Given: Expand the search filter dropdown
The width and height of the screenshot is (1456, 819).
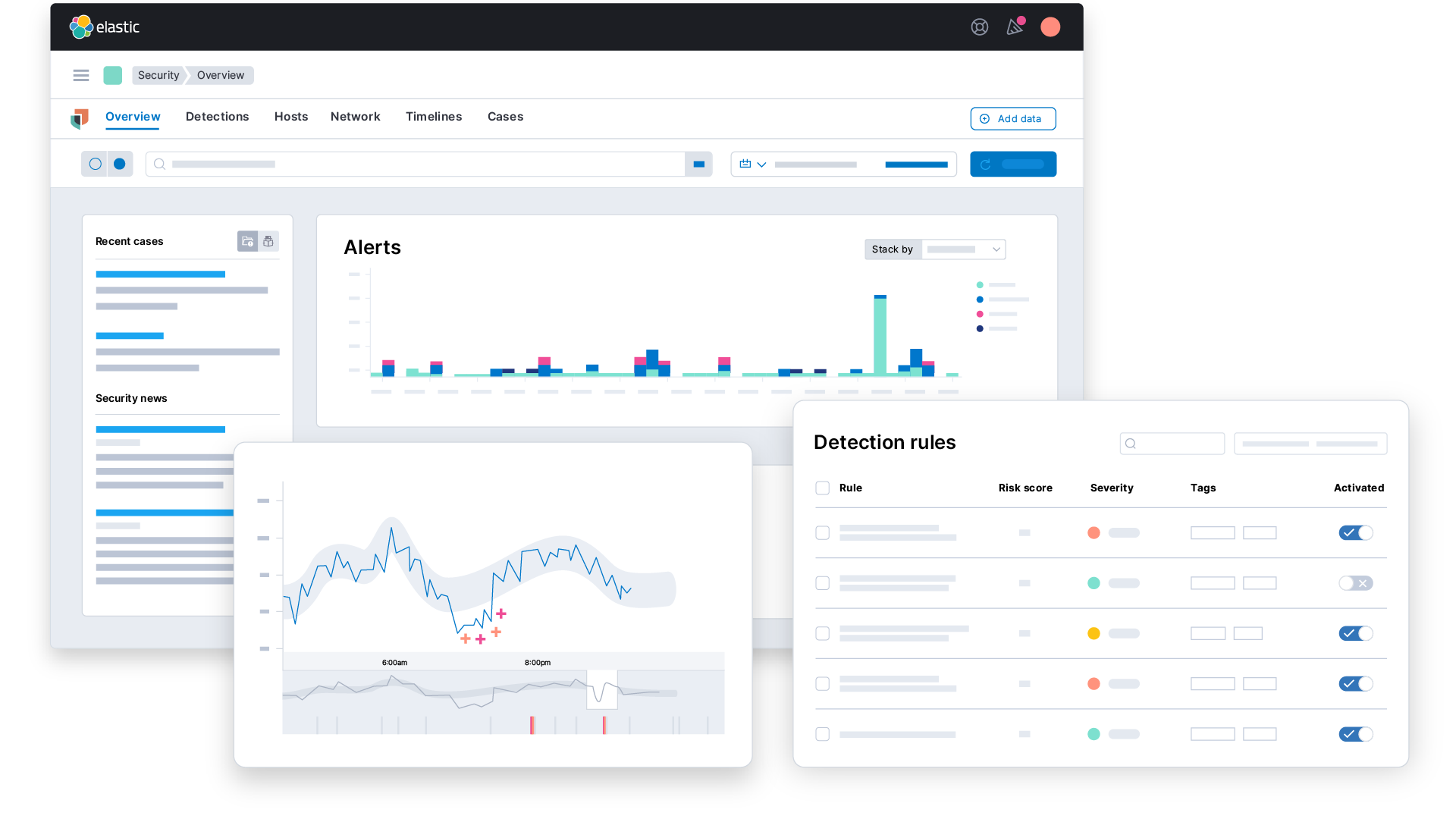Looking at the screenshot, I should [x=699, y=164].
